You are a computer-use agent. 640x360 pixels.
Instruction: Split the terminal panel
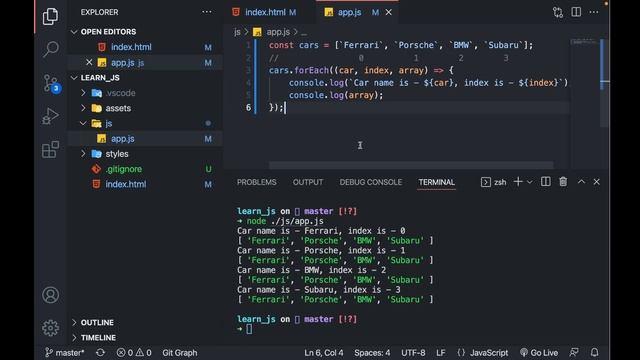point(545,182)
